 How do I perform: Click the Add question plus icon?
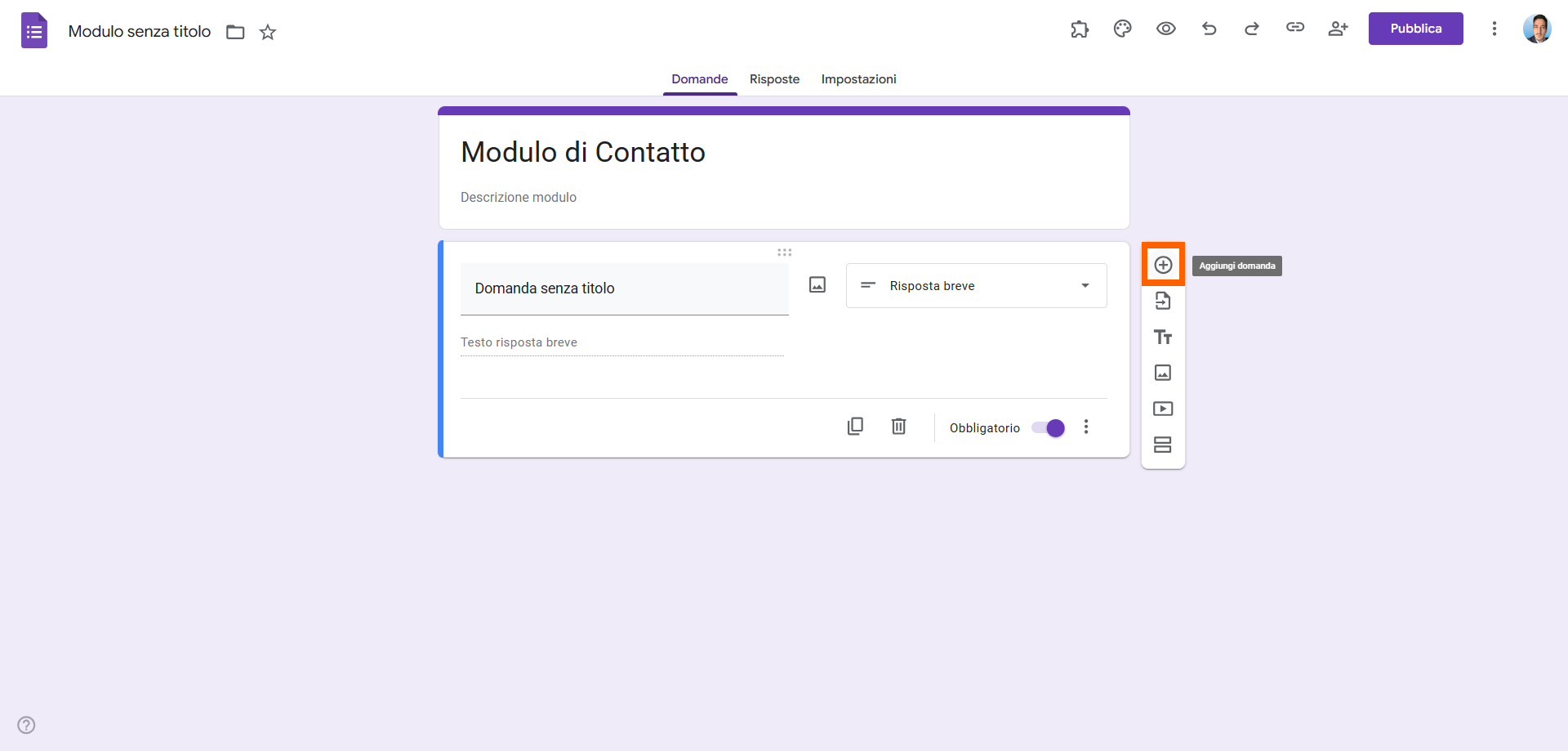pos(1163,265)
